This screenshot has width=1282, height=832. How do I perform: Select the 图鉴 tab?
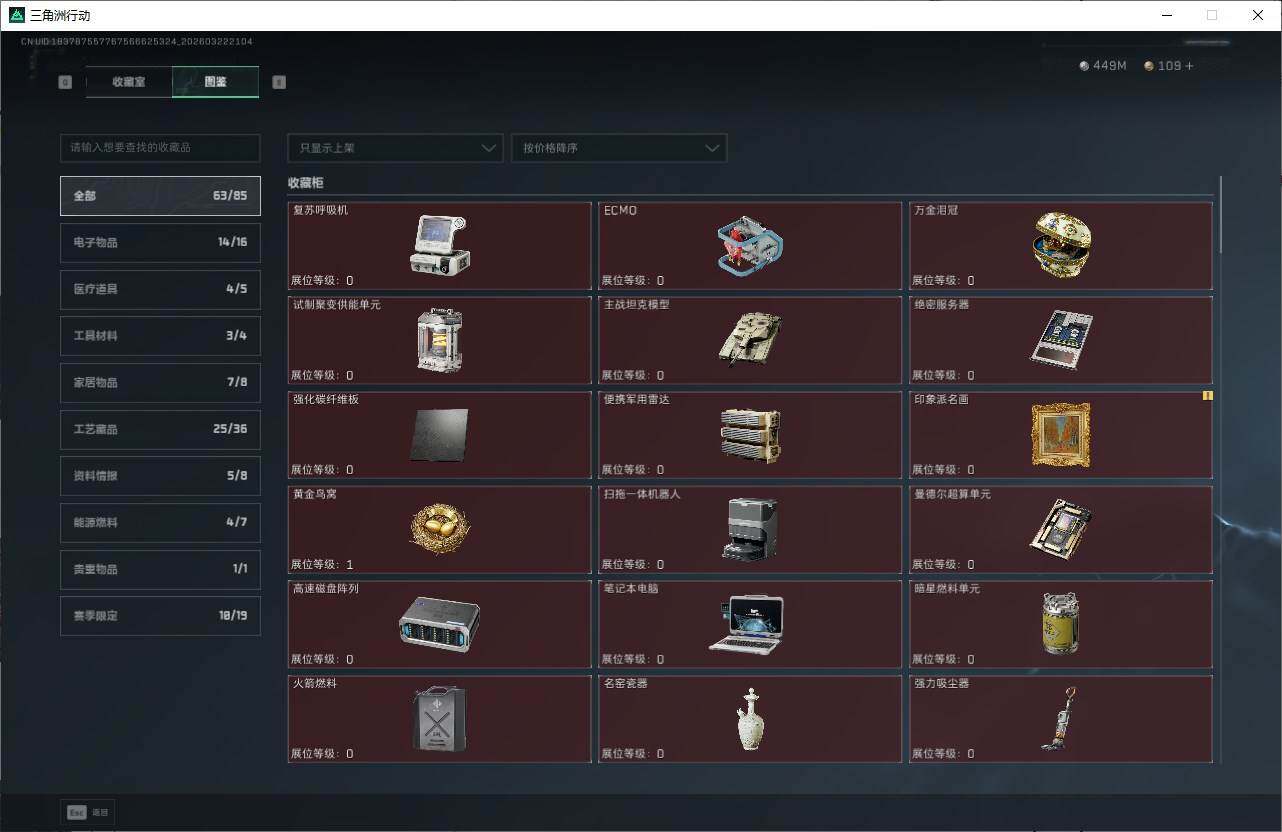tap(215, 82)
